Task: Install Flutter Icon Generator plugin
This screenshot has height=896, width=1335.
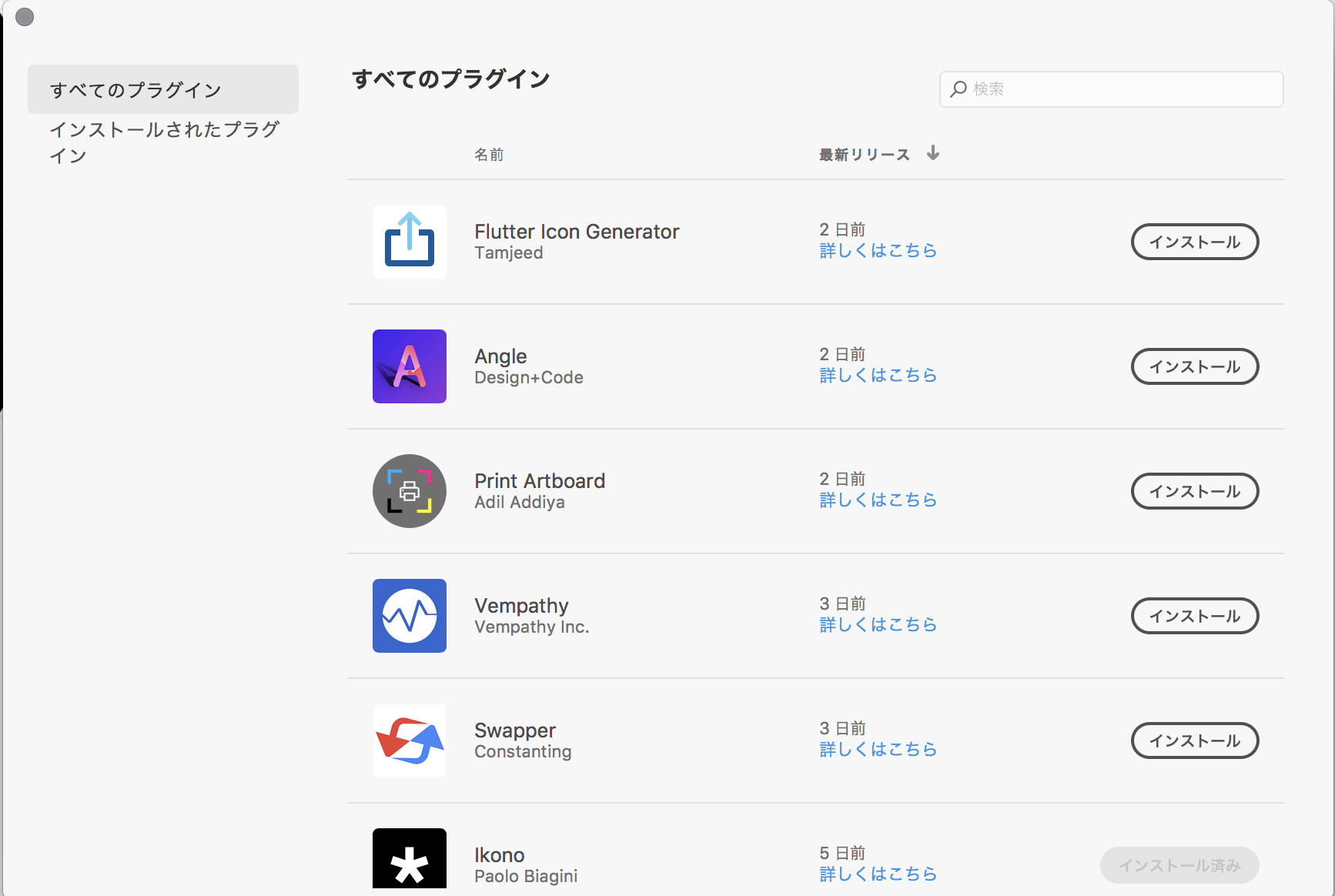Action: click(1195, 242)
